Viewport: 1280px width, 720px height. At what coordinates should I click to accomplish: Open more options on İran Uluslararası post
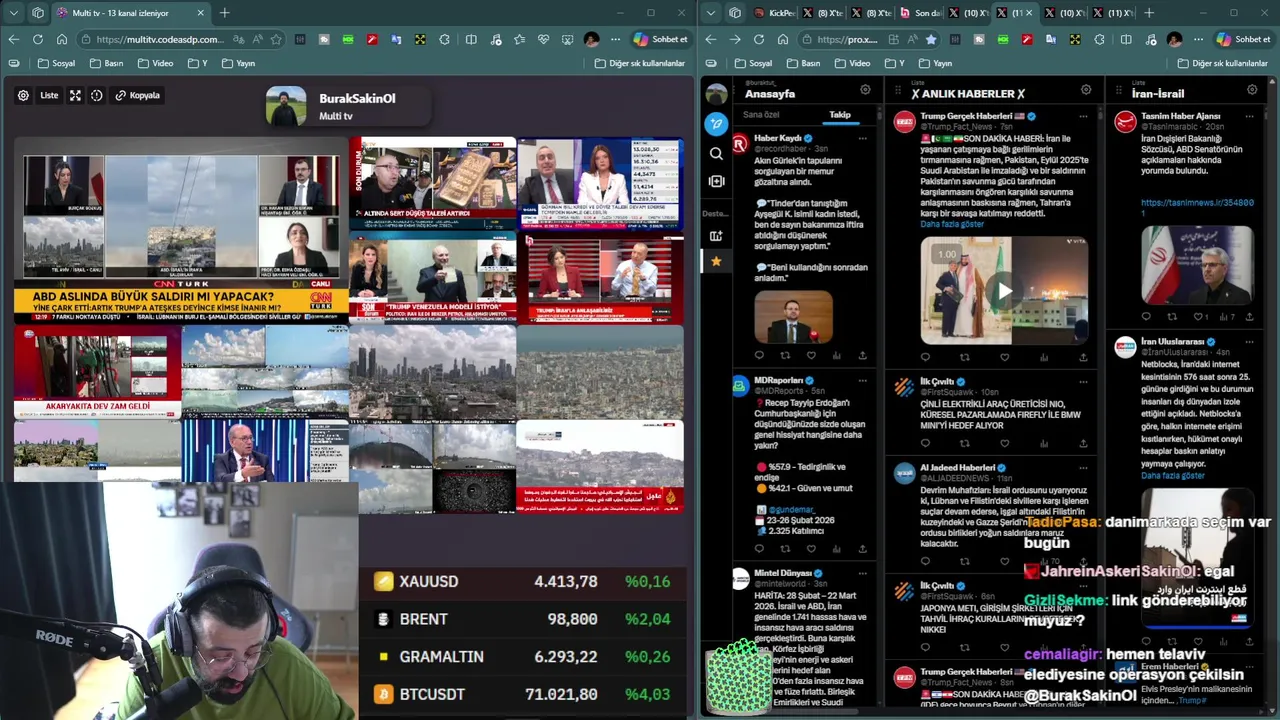click(1249, 342)
